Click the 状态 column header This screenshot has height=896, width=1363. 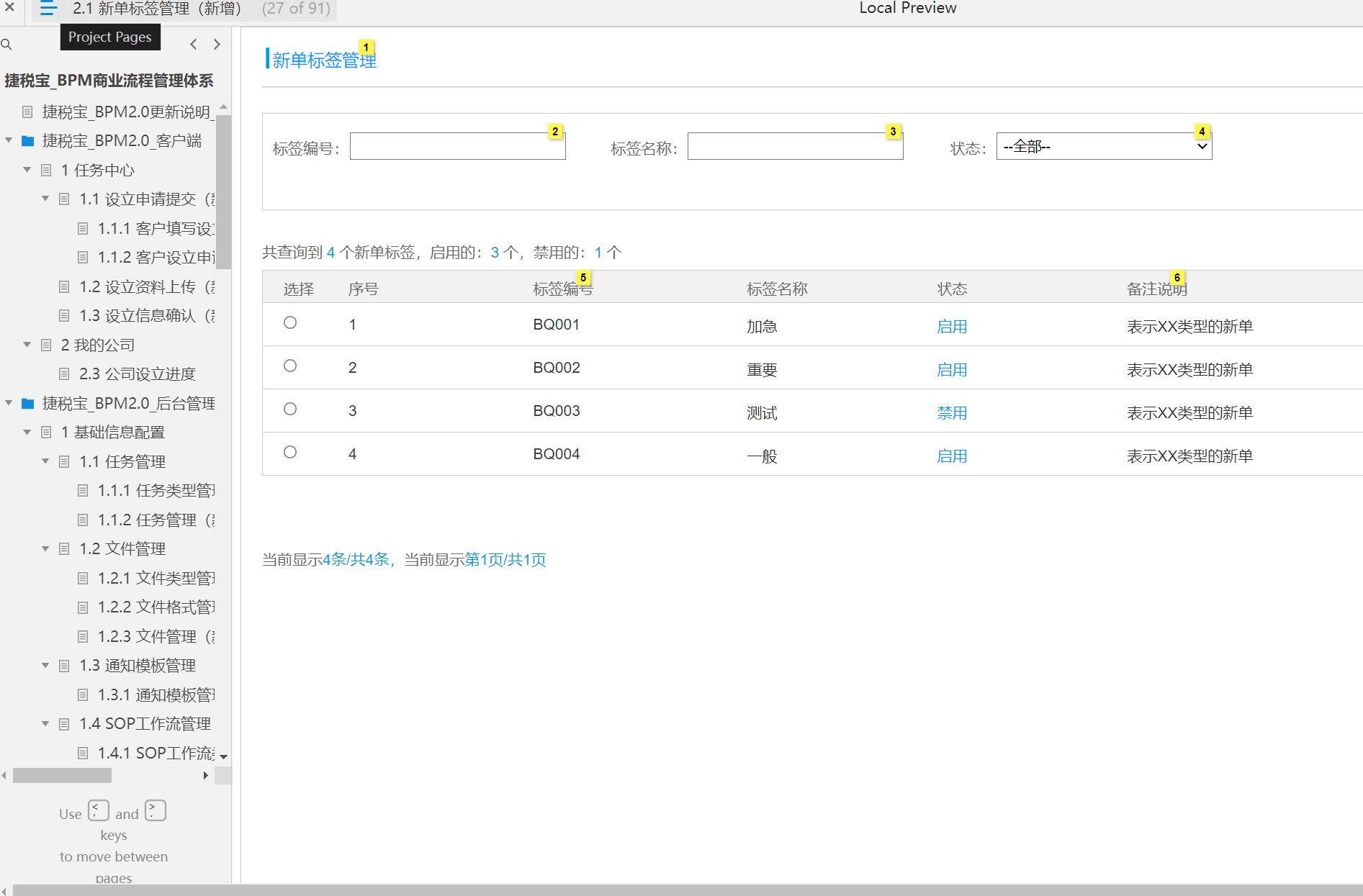pos(952,289)
